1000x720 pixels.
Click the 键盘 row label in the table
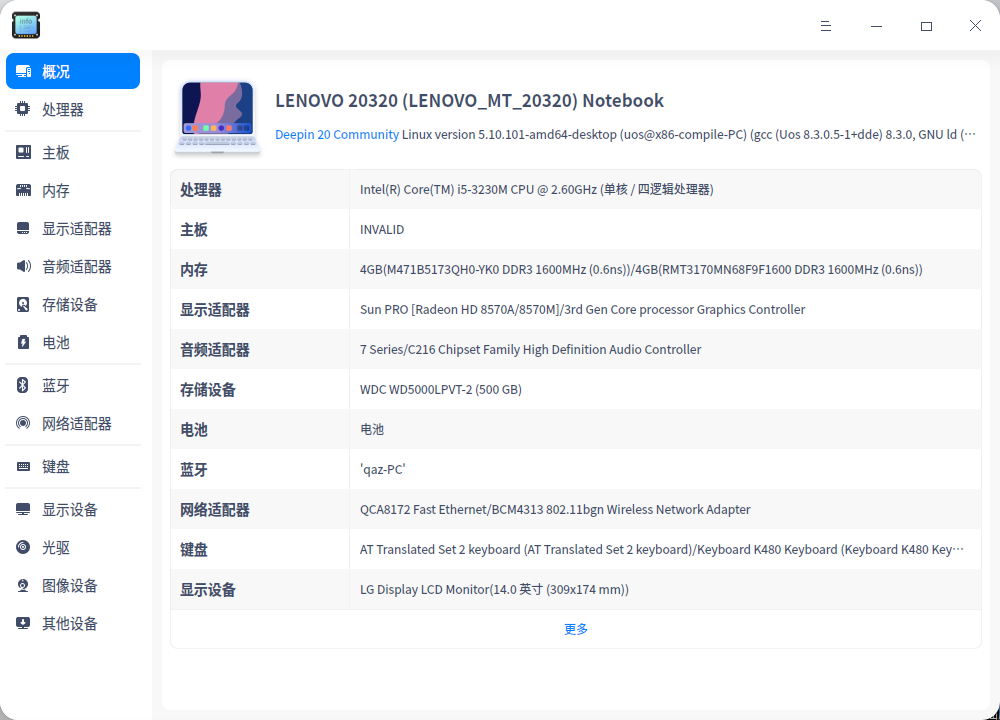[194, 550]
